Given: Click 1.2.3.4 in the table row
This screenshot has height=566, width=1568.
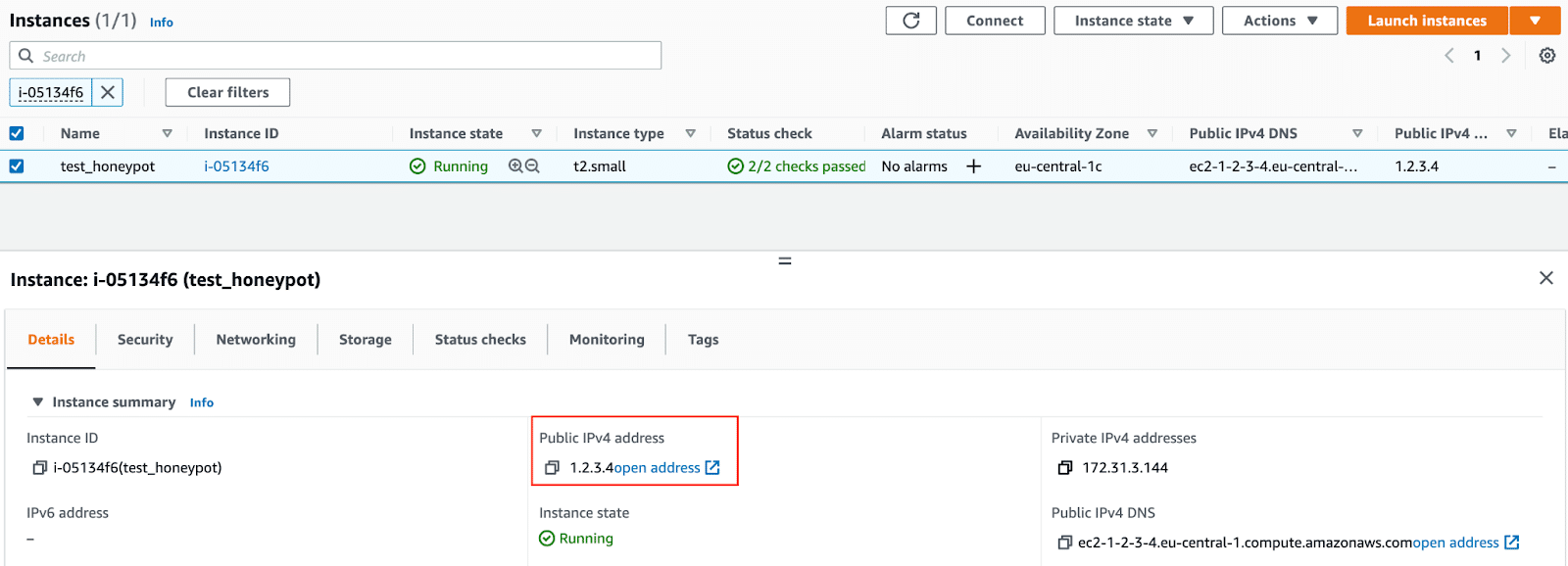Looking at the screenshot, I should [x=1417, y=166].
